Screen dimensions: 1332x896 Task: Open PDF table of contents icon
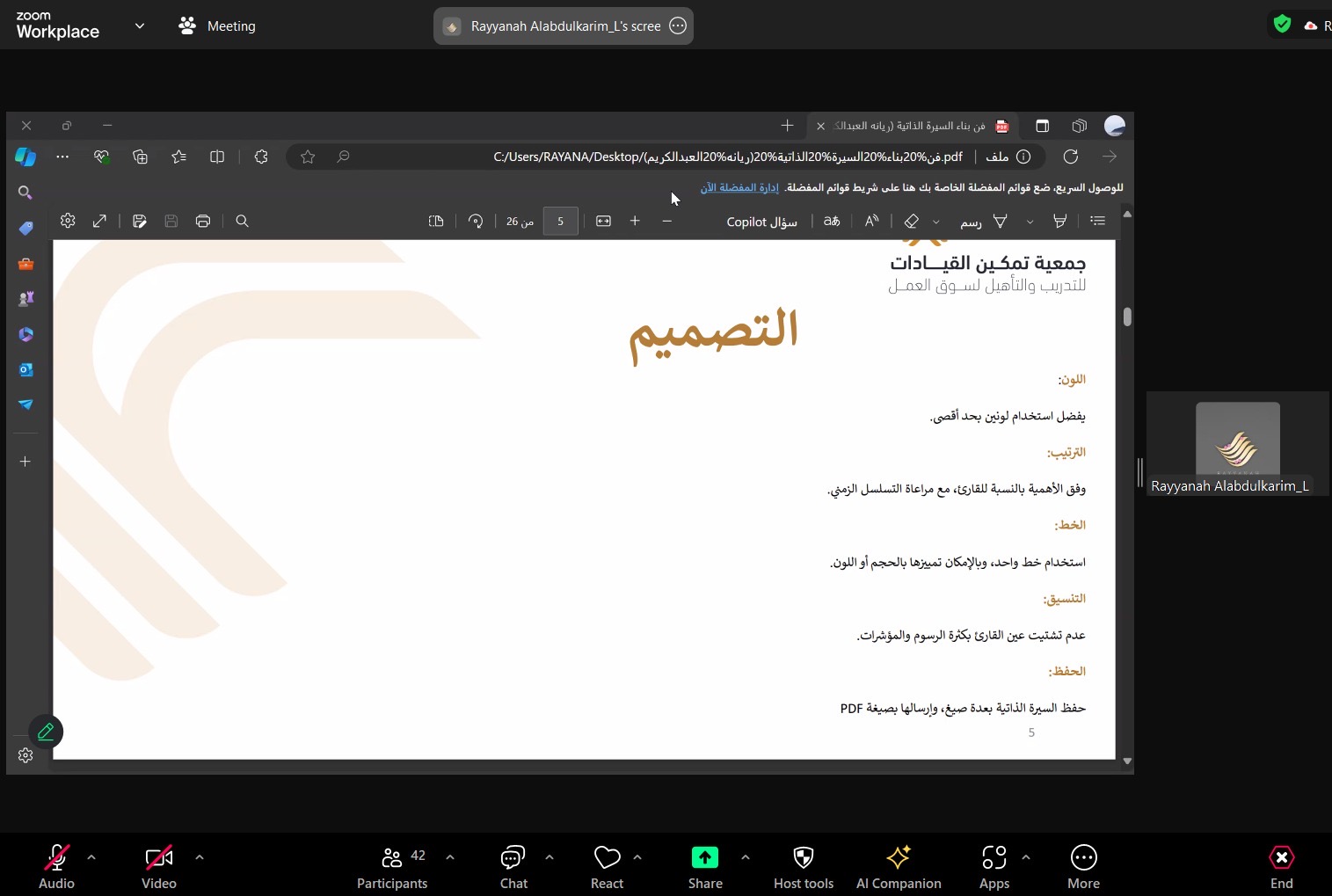tap(1098, 221)
